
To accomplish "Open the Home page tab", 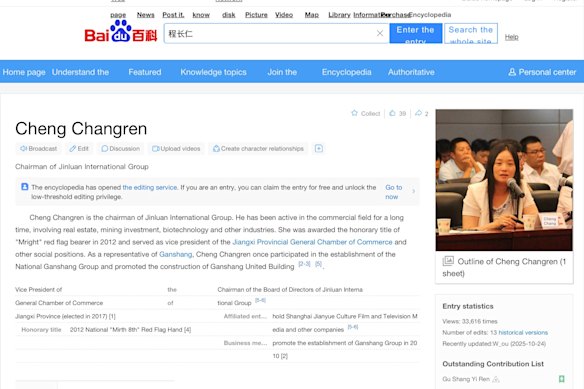I will pyautogui.click(x=24, y=72).
